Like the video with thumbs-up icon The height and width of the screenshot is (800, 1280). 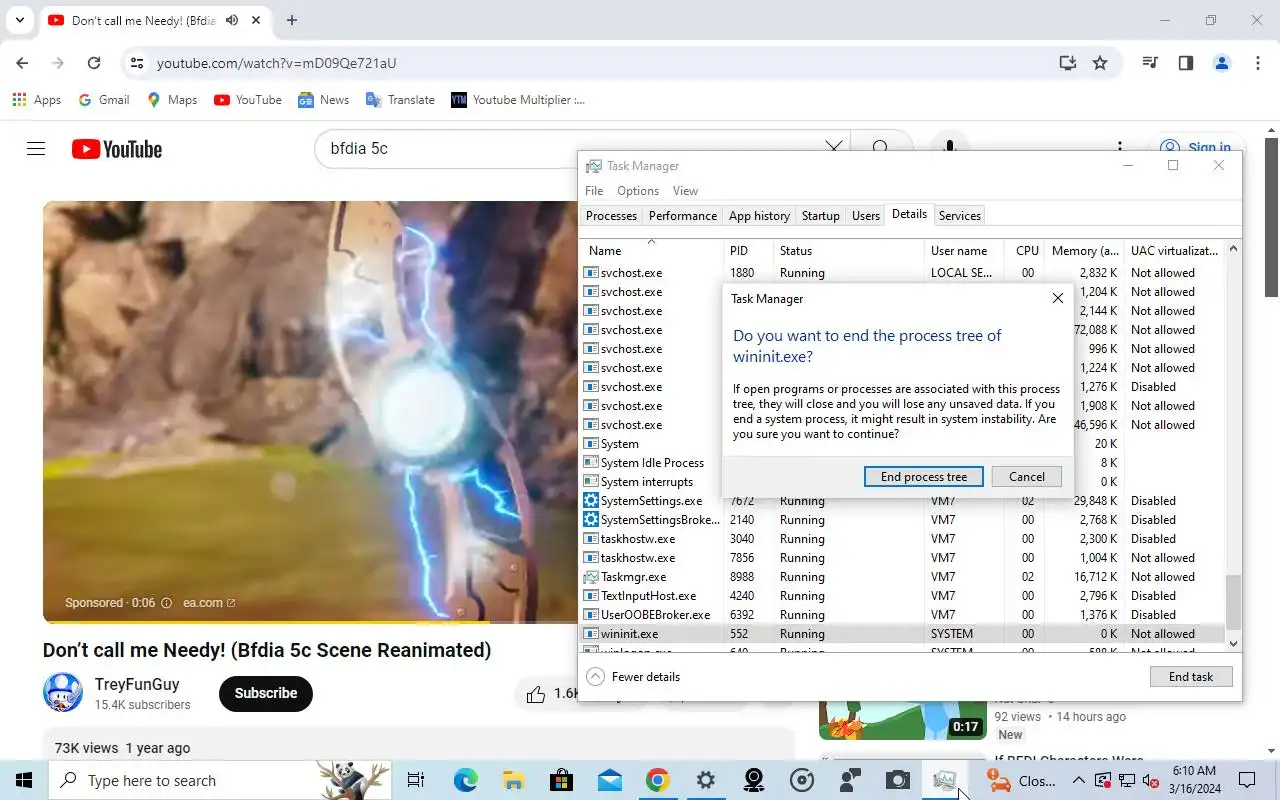click(x=536, y=693)
